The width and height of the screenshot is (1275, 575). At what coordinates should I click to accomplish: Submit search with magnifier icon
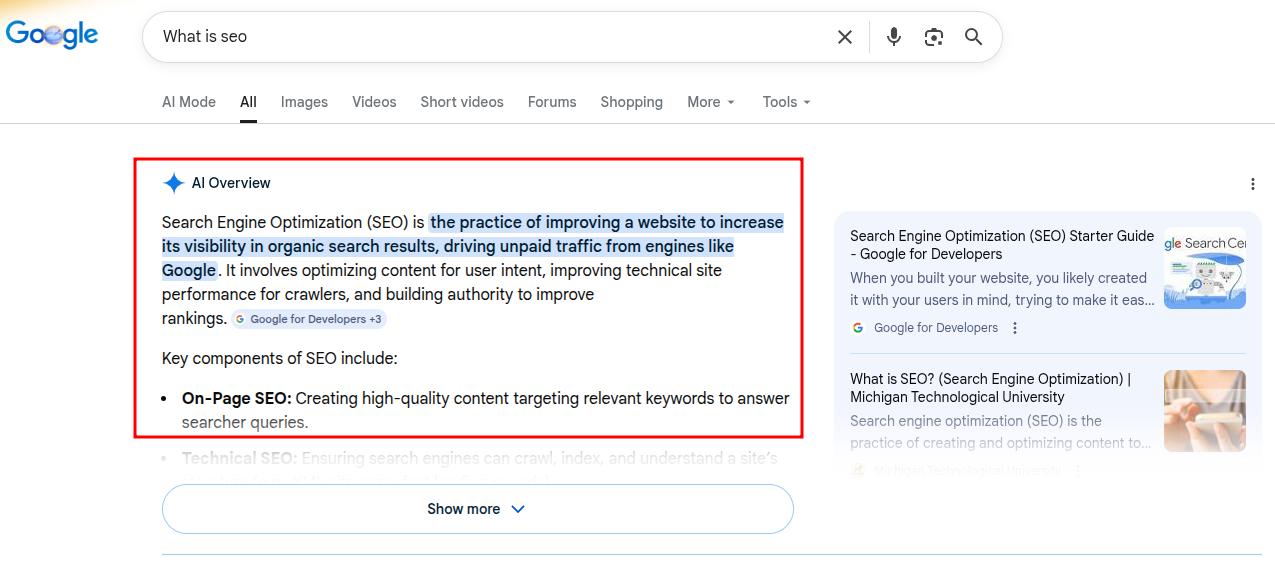tap(974, 37)
